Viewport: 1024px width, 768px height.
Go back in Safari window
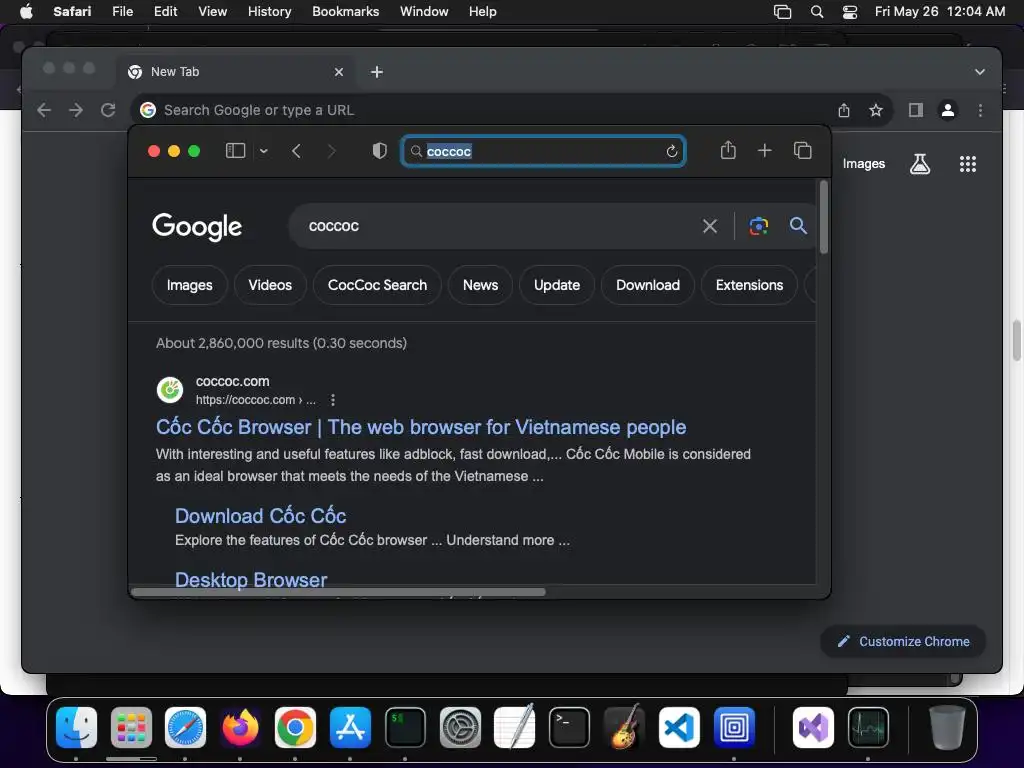(x=296, y=152)
